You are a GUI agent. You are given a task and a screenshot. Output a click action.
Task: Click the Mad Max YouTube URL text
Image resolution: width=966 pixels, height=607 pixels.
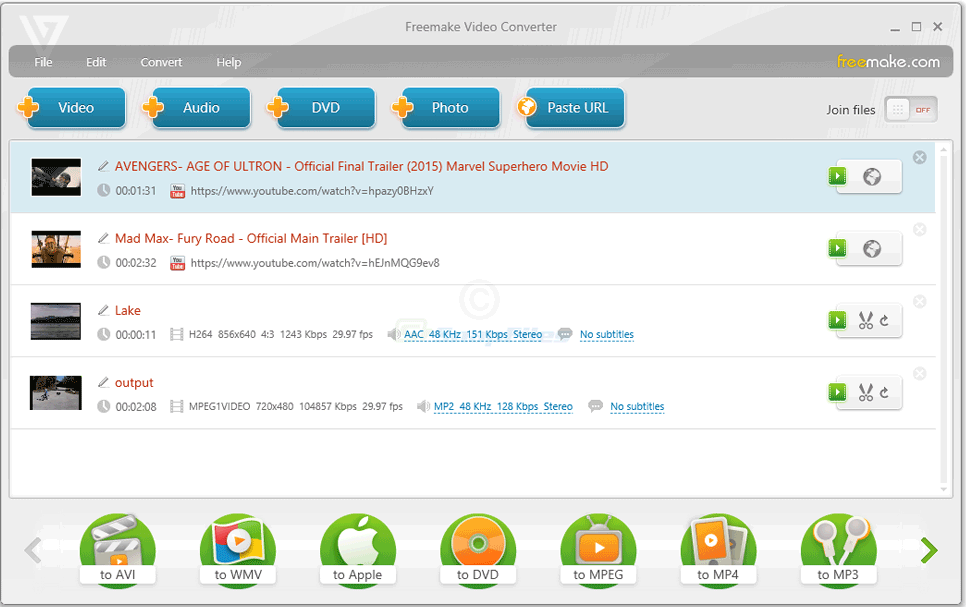pyautogui.click(x=315, y=263)
